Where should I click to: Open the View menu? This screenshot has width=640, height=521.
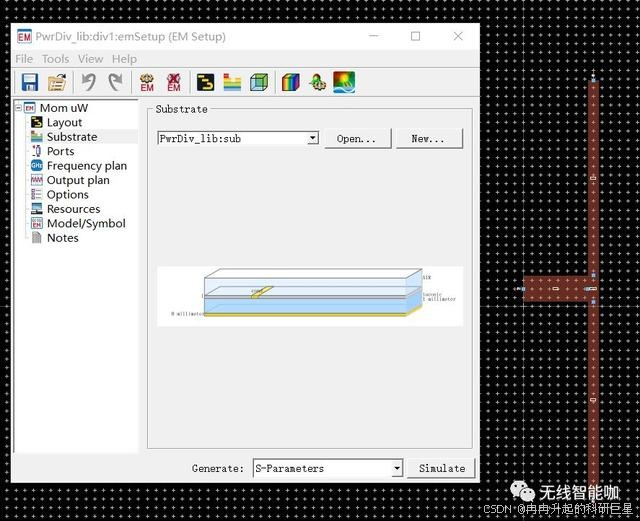click(90, 59)
